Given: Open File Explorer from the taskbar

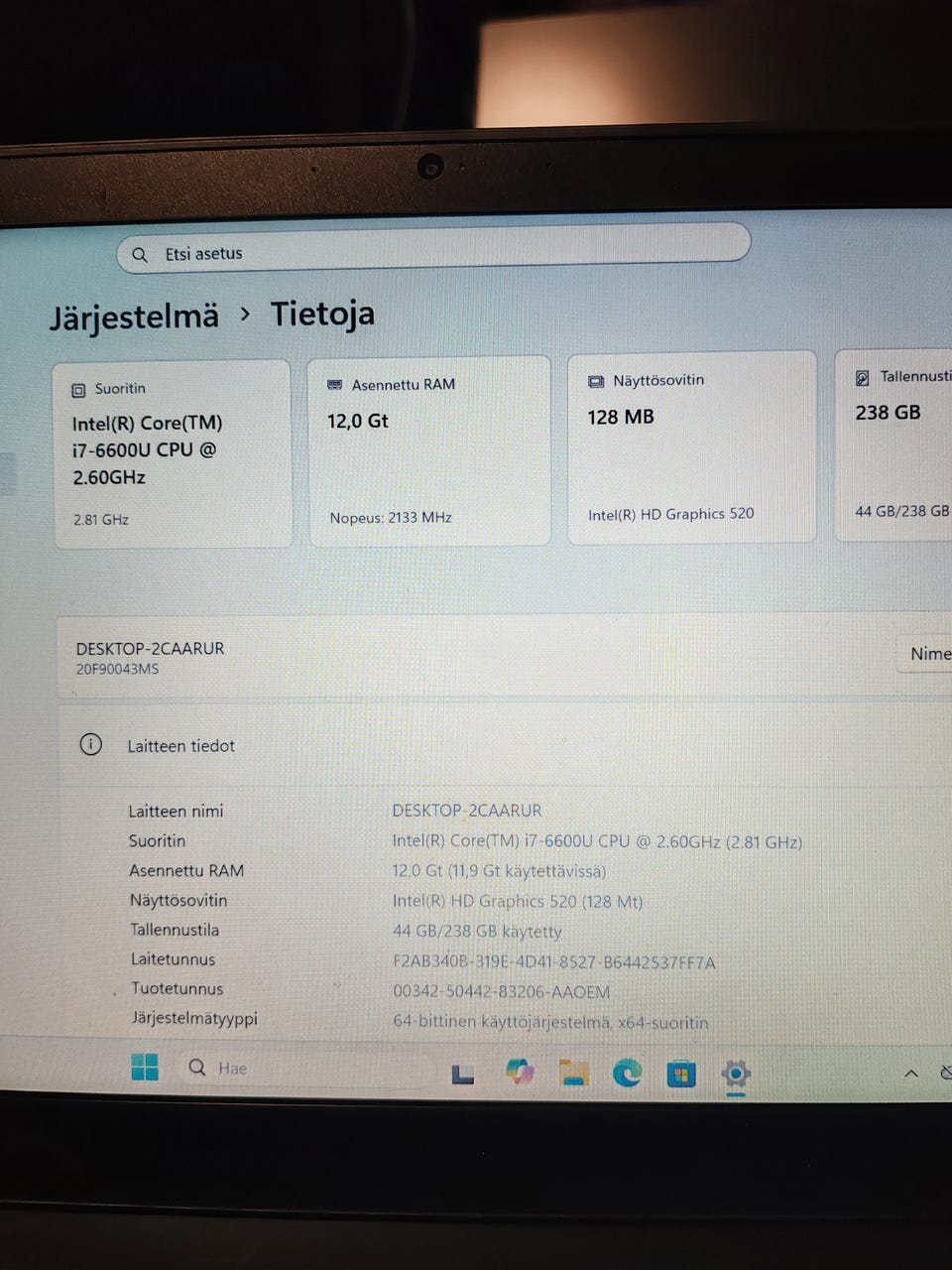Looking at the screenshot, I should [x=573, y=1074].
